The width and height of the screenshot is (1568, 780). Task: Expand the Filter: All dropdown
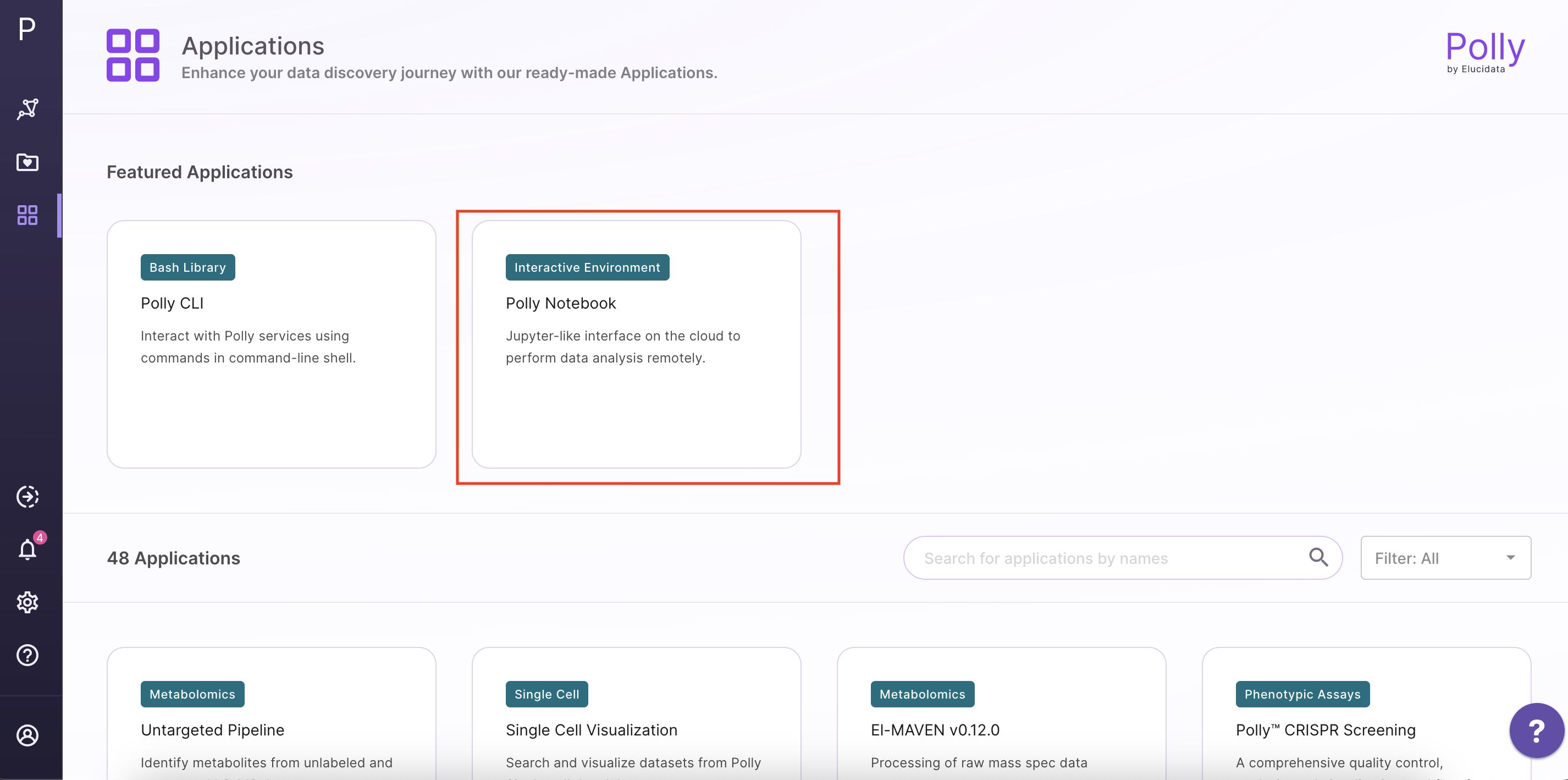(x=1445, y=558)
